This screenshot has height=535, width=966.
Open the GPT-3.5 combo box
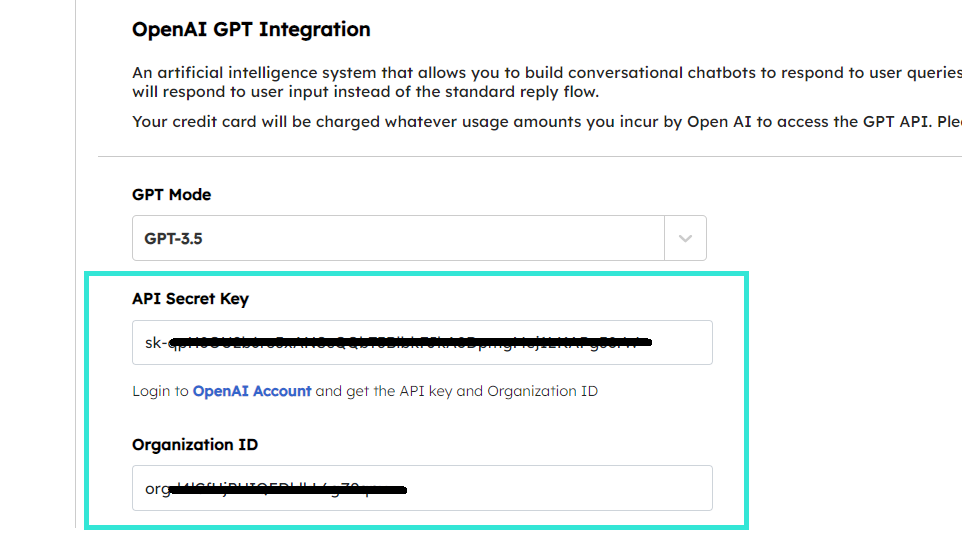398,239
